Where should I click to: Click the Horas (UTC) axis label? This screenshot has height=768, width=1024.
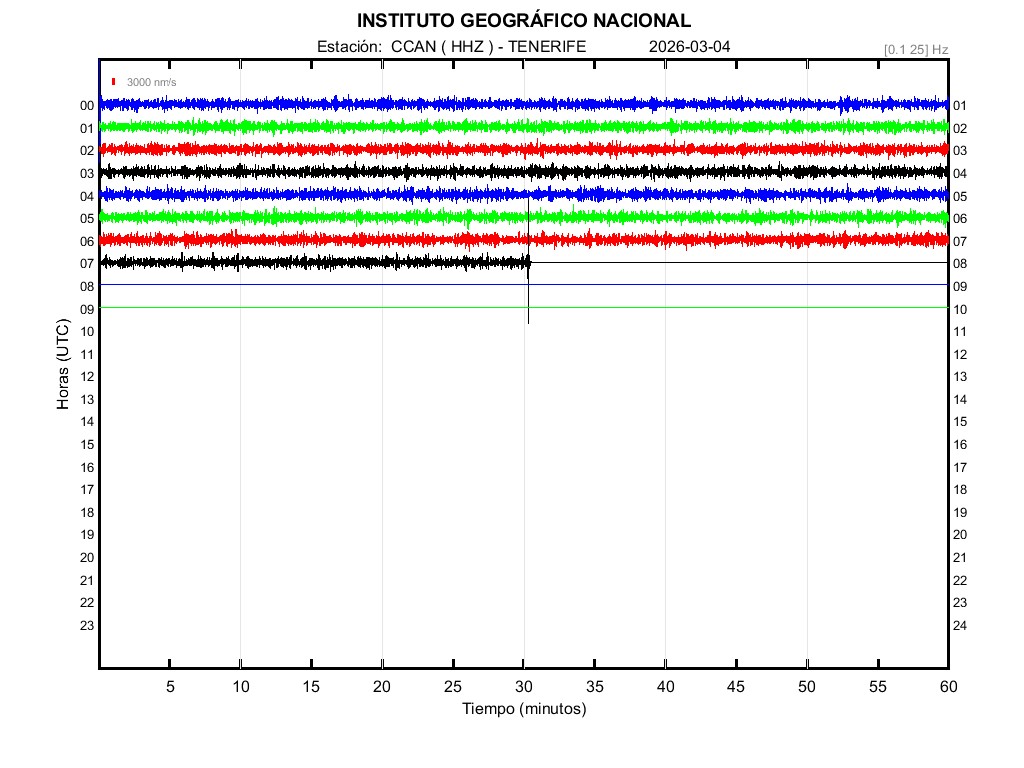(x=63, y=365)
